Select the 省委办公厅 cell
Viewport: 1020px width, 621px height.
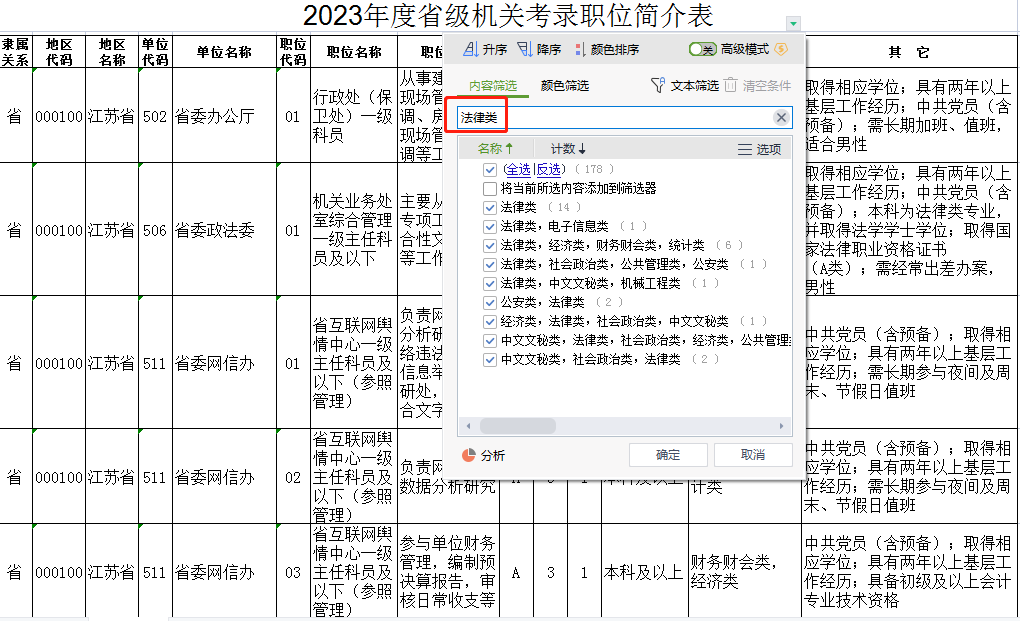[224, 116]
